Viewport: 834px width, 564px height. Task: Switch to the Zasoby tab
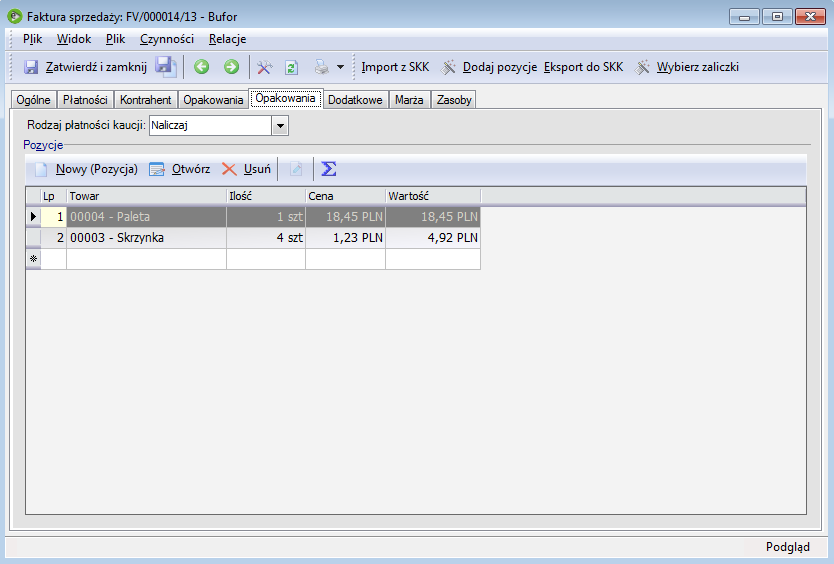point(454,100)
